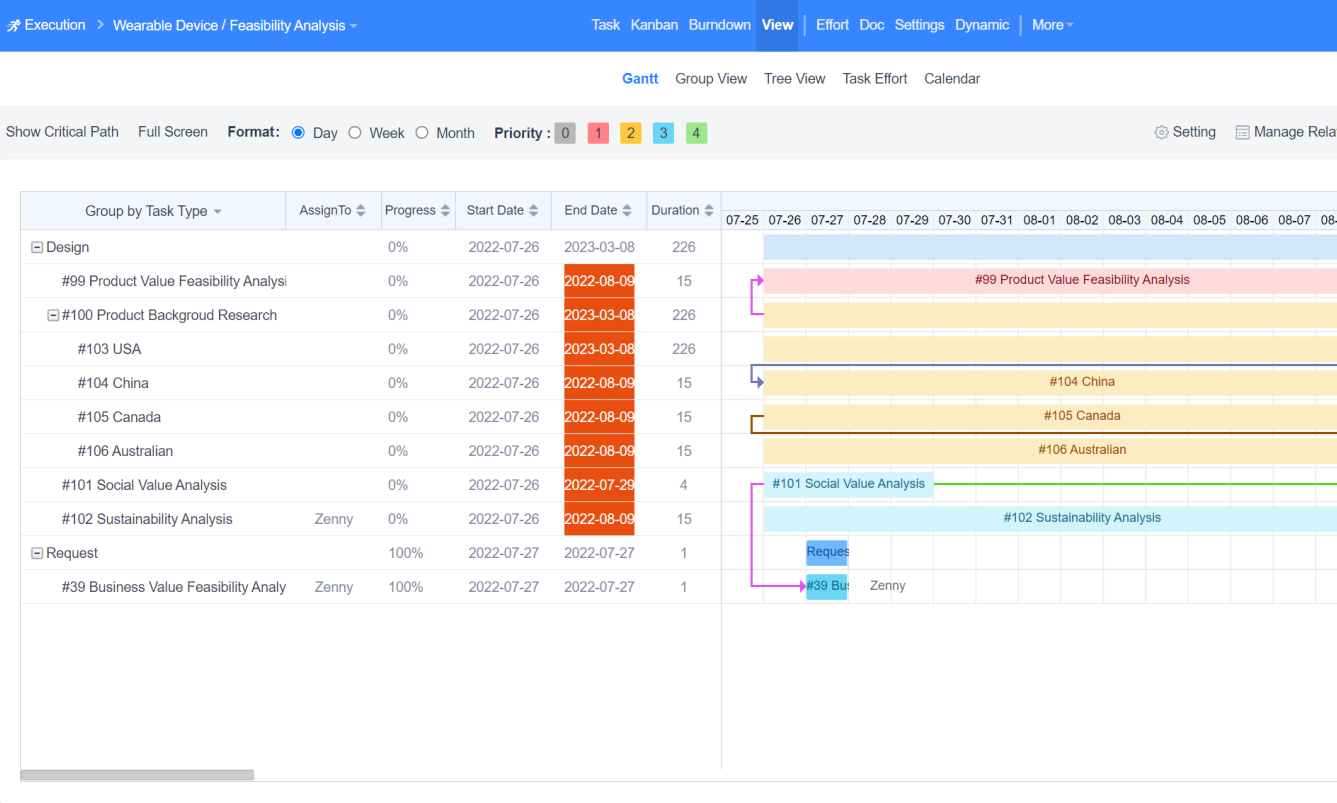Select #104 China task name
The height and width of the screenshot is (803, 1337).
coord(113,383)
